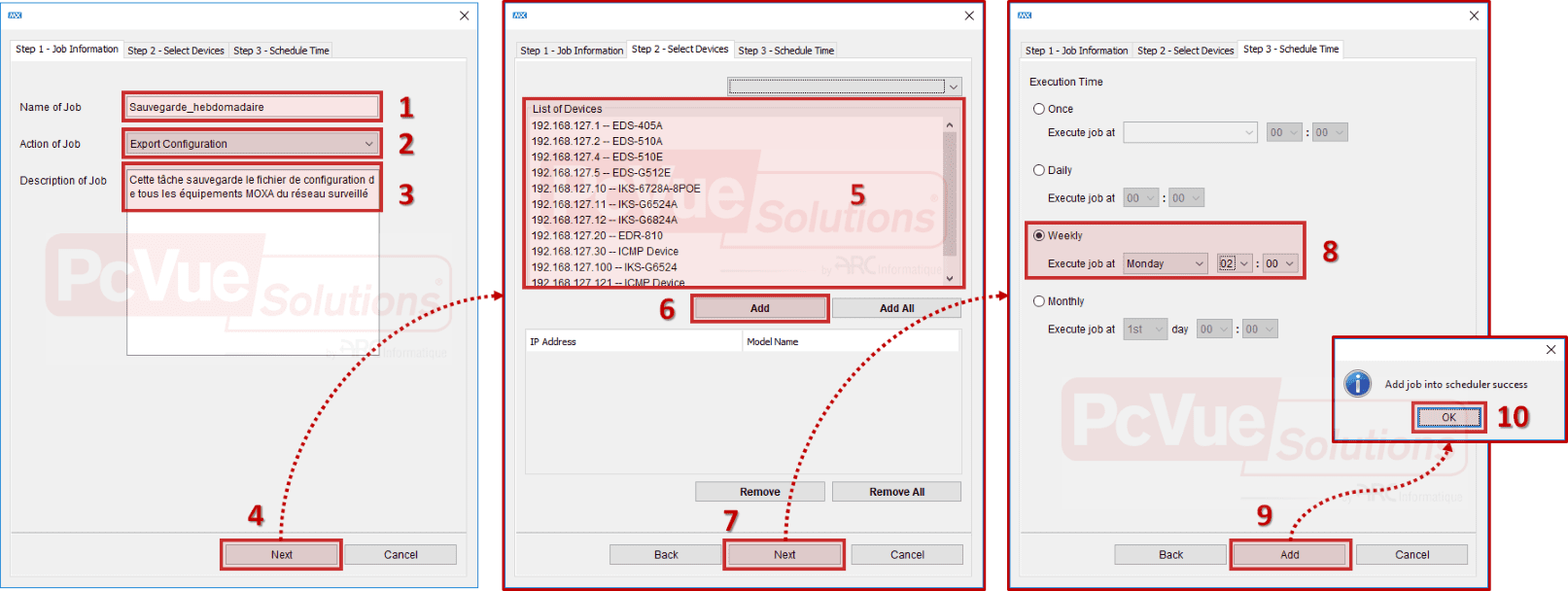Click the Add All button
This screenshot has height=591, width=1568.
point(896,308)
